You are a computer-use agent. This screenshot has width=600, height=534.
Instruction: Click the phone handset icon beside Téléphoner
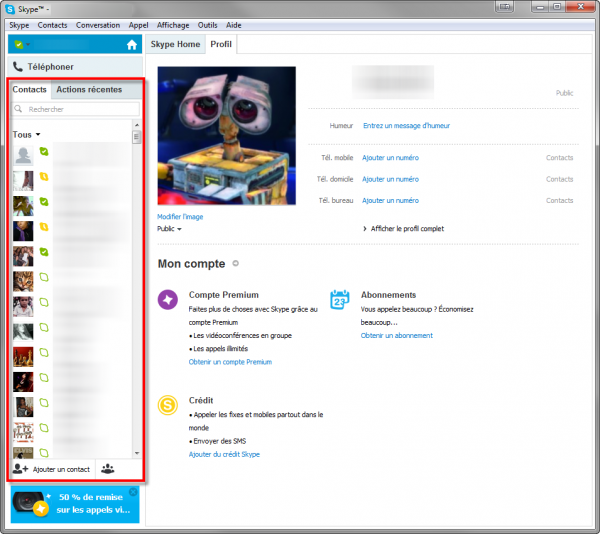(18, 67)
